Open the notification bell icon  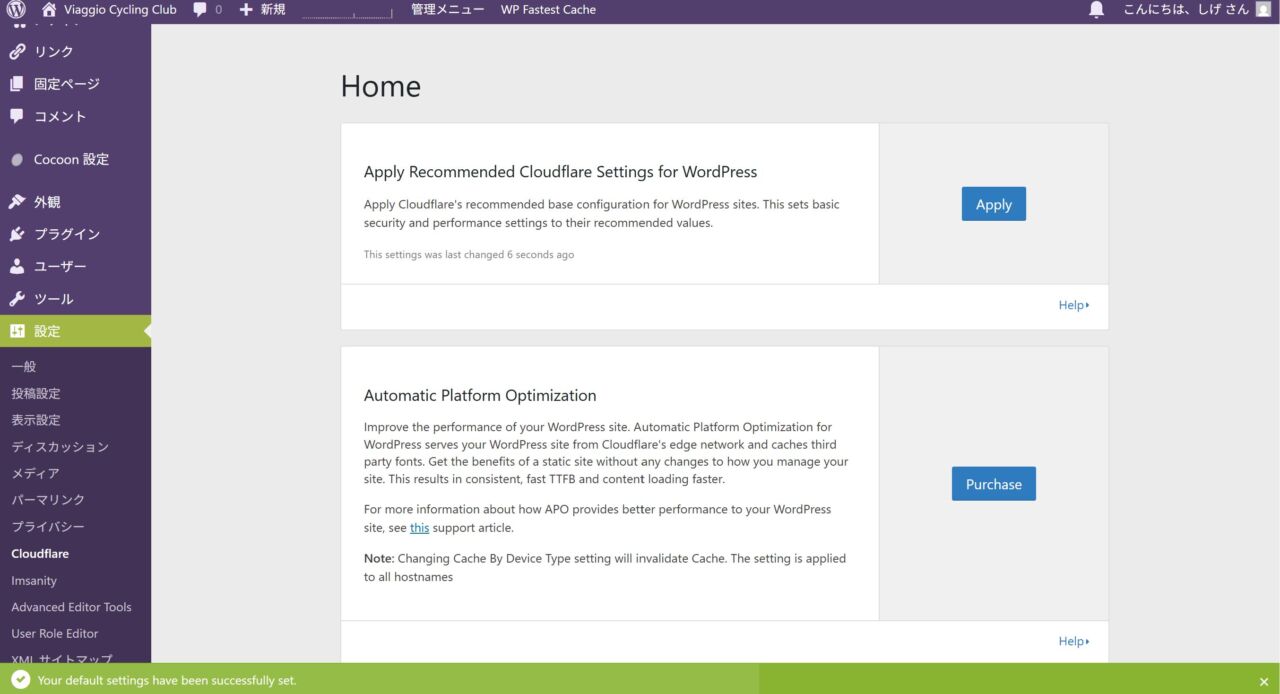click(x=1096, y=10)
